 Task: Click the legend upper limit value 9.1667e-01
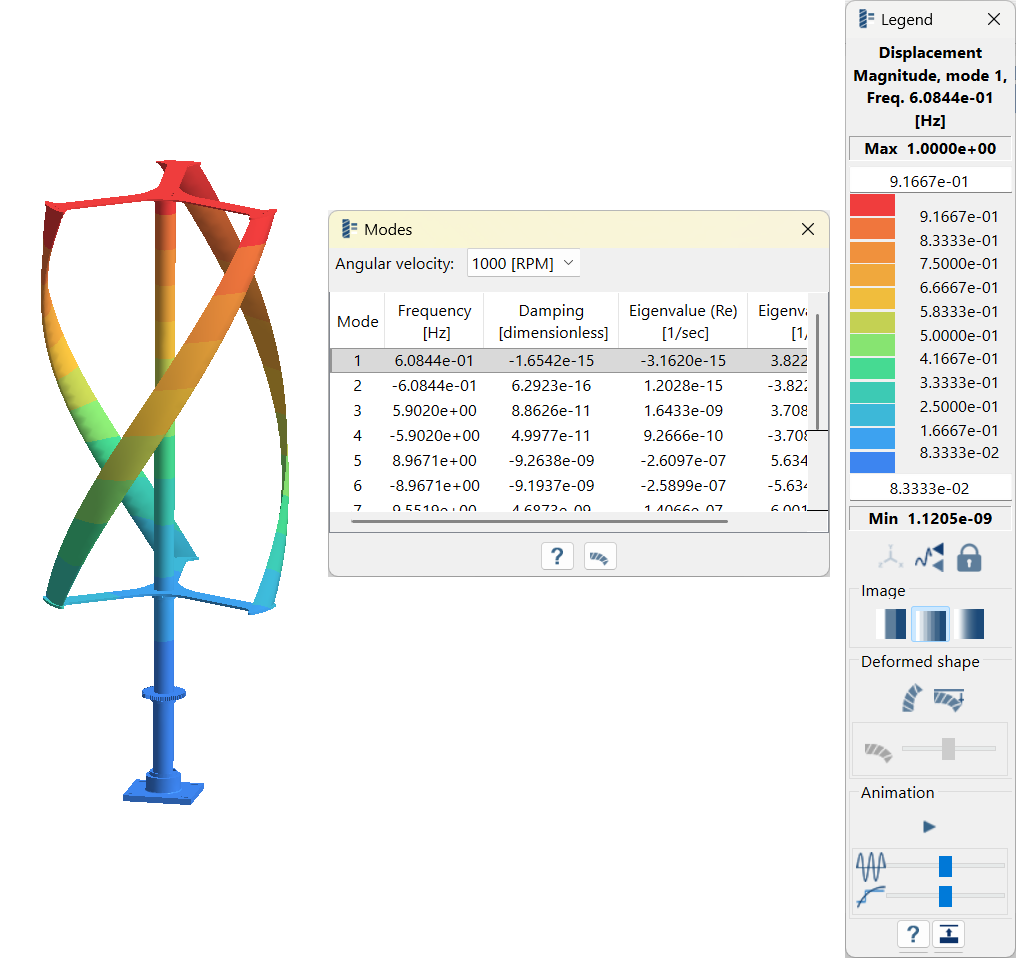coord(930,182)
